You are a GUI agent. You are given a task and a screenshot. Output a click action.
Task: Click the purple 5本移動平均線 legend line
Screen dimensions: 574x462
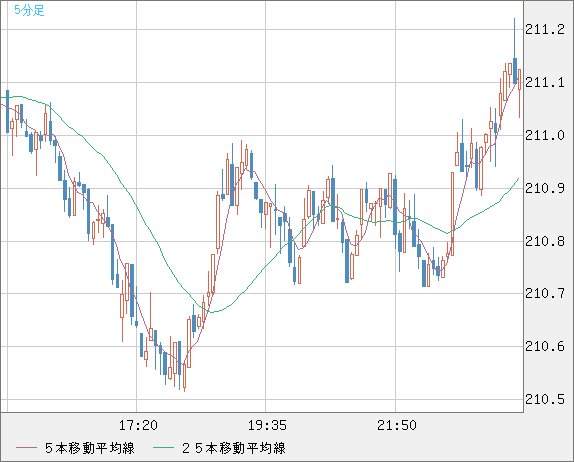point(26,448)
